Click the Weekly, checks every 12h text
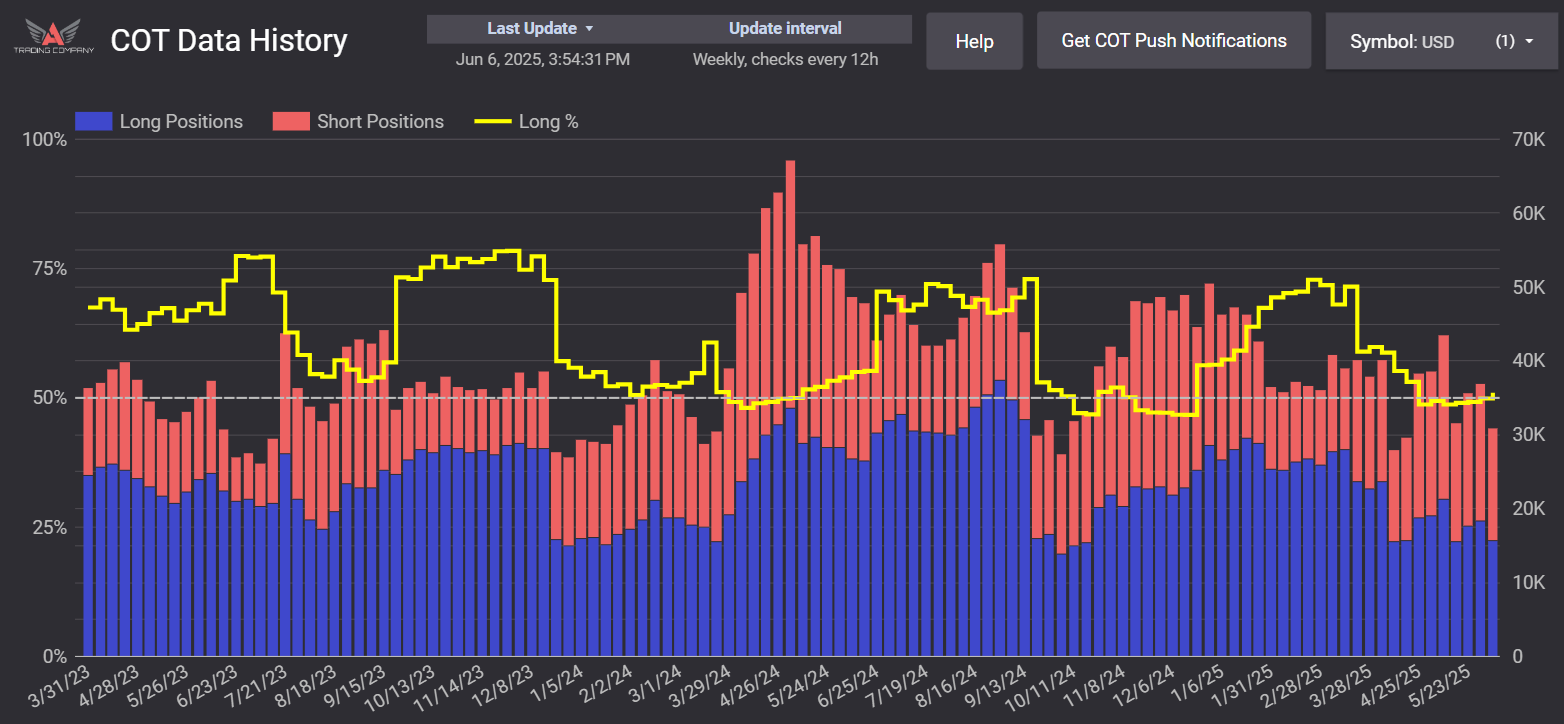 [x=785, y=59]
